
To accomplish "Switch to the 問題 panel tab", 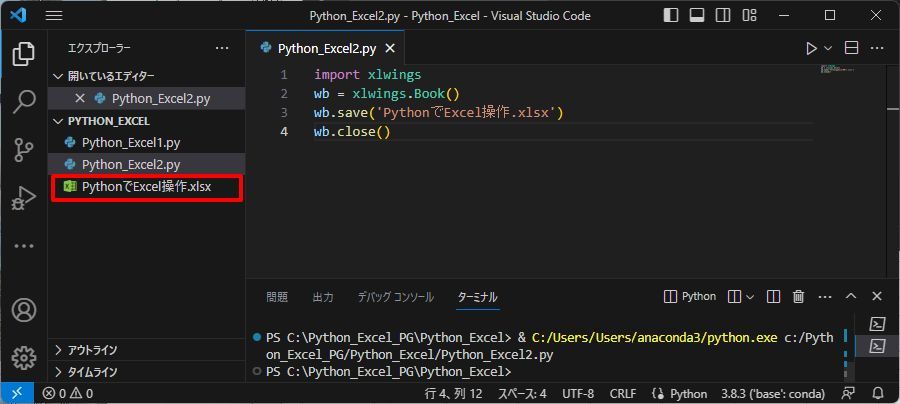I will click(277, 297).
